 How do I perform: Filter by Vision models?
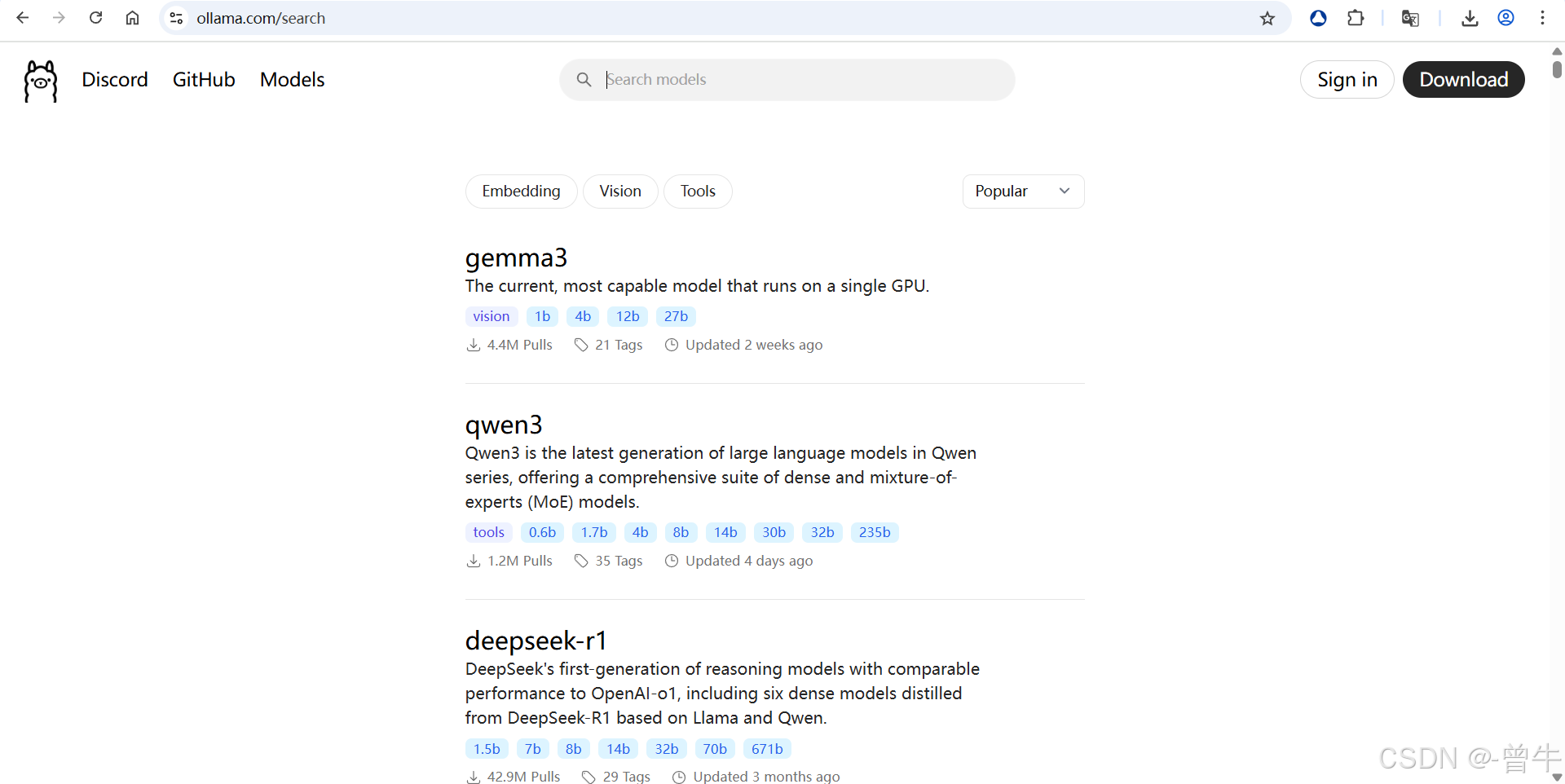click(x=620, y=192)
